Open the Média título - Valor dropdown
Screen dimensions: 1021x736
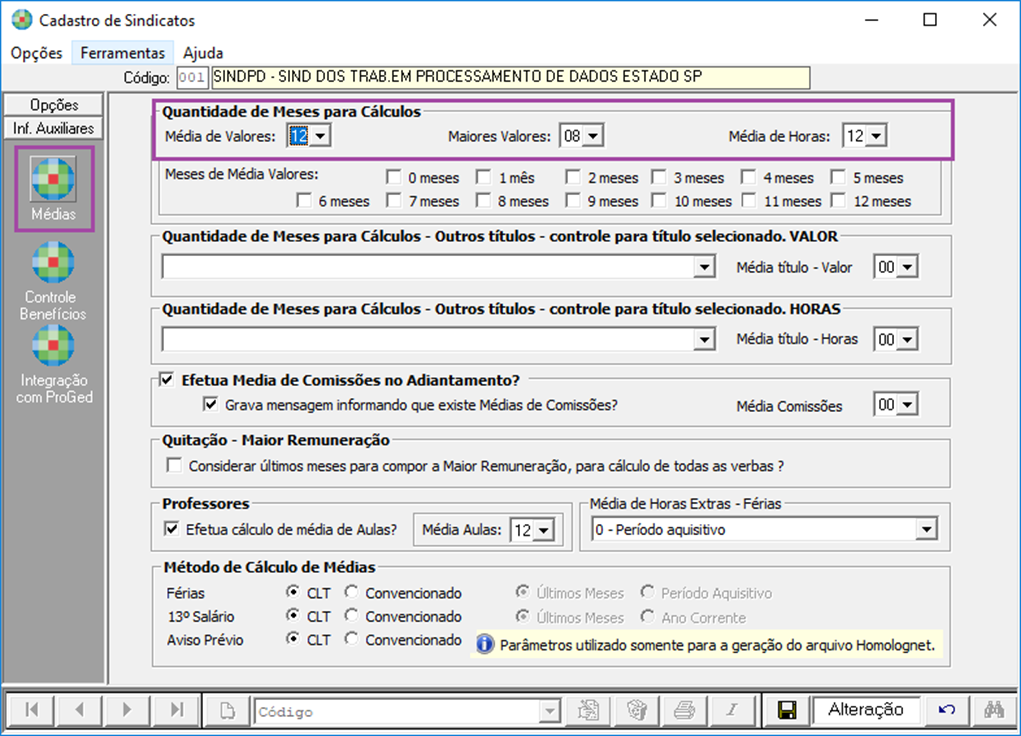click(908, 267)
